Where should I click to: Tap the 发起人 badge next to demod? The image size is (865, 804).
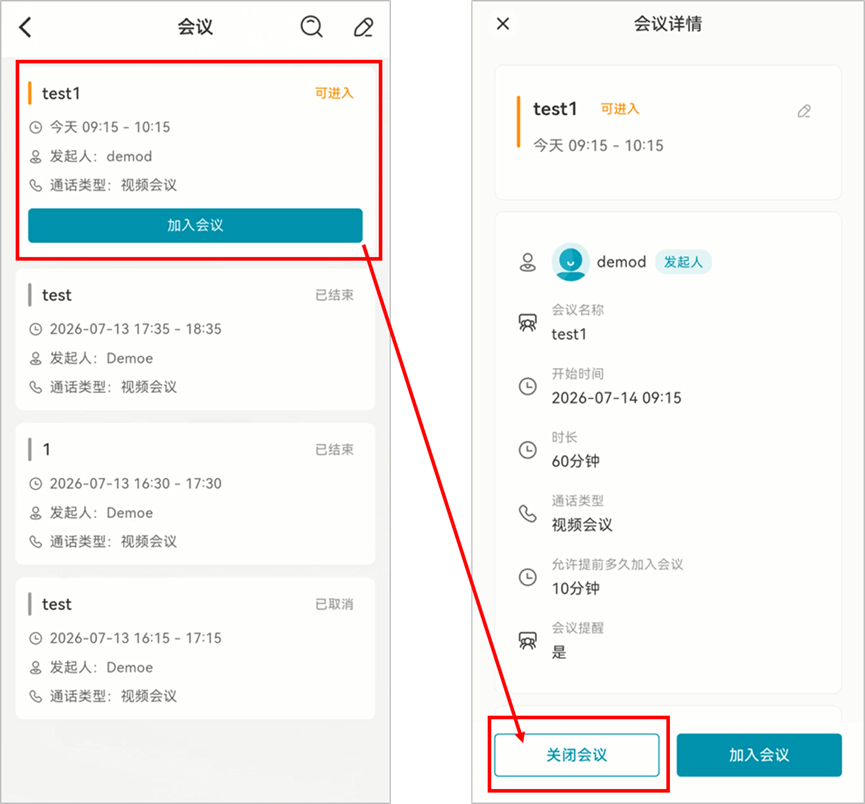click(683, 262)
